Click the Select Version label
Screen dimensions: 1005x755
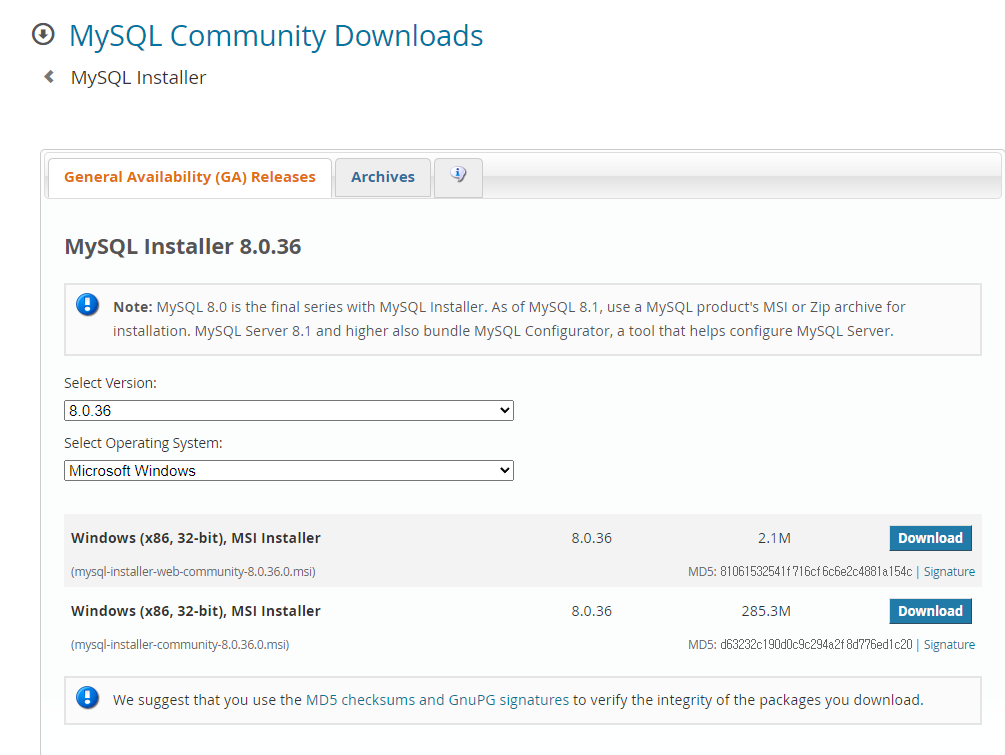tap(110, 383)
